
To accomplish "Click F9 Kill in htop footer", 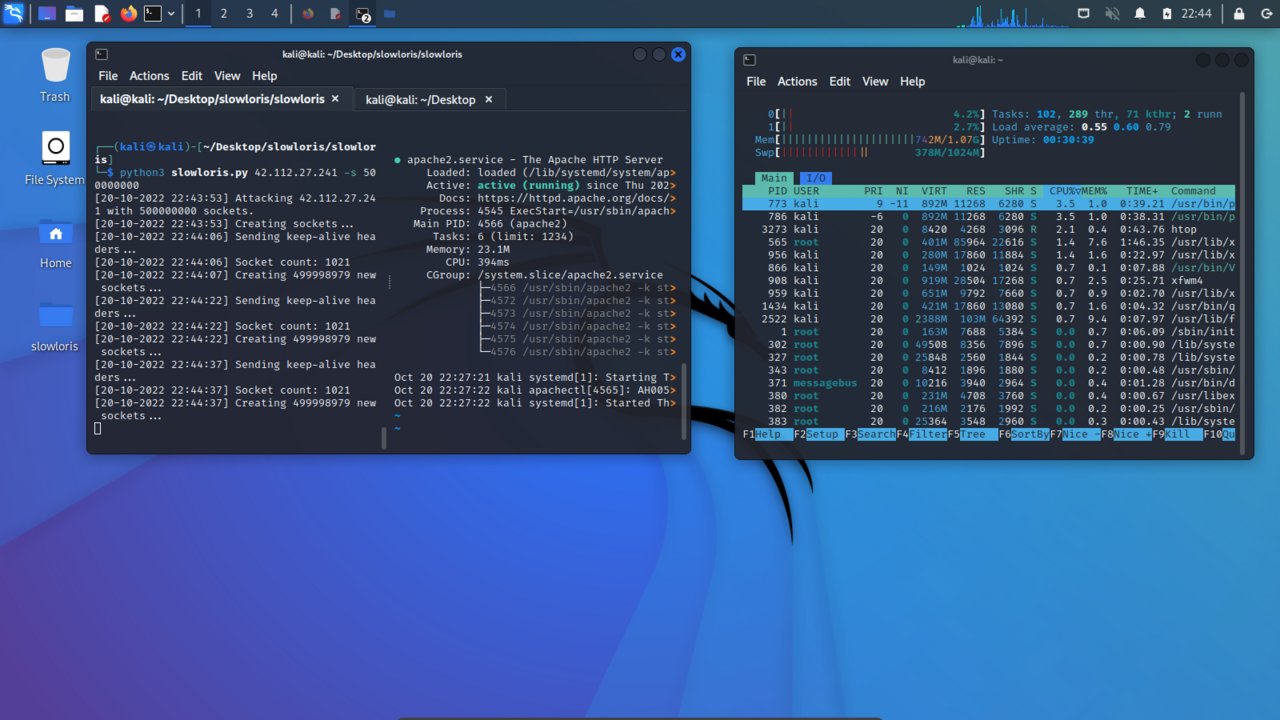I will click(x=1177, y=434).
